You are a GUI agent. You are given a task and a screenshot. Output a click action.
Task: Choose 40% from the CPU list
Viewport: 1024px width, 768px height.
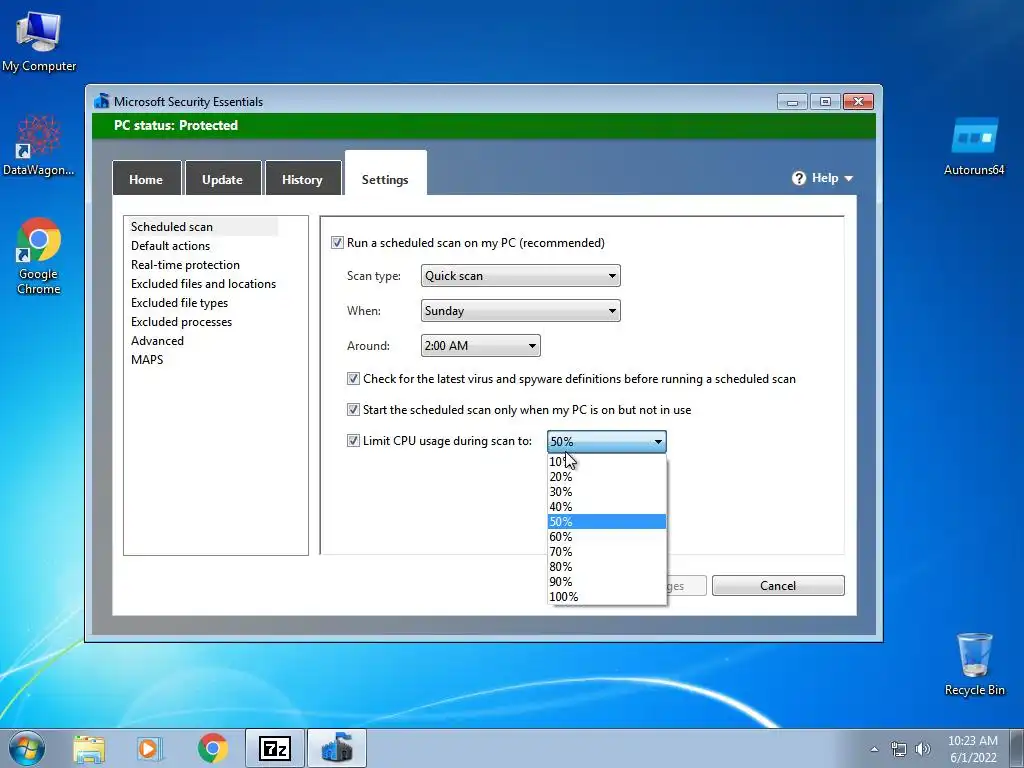point(607,507)
